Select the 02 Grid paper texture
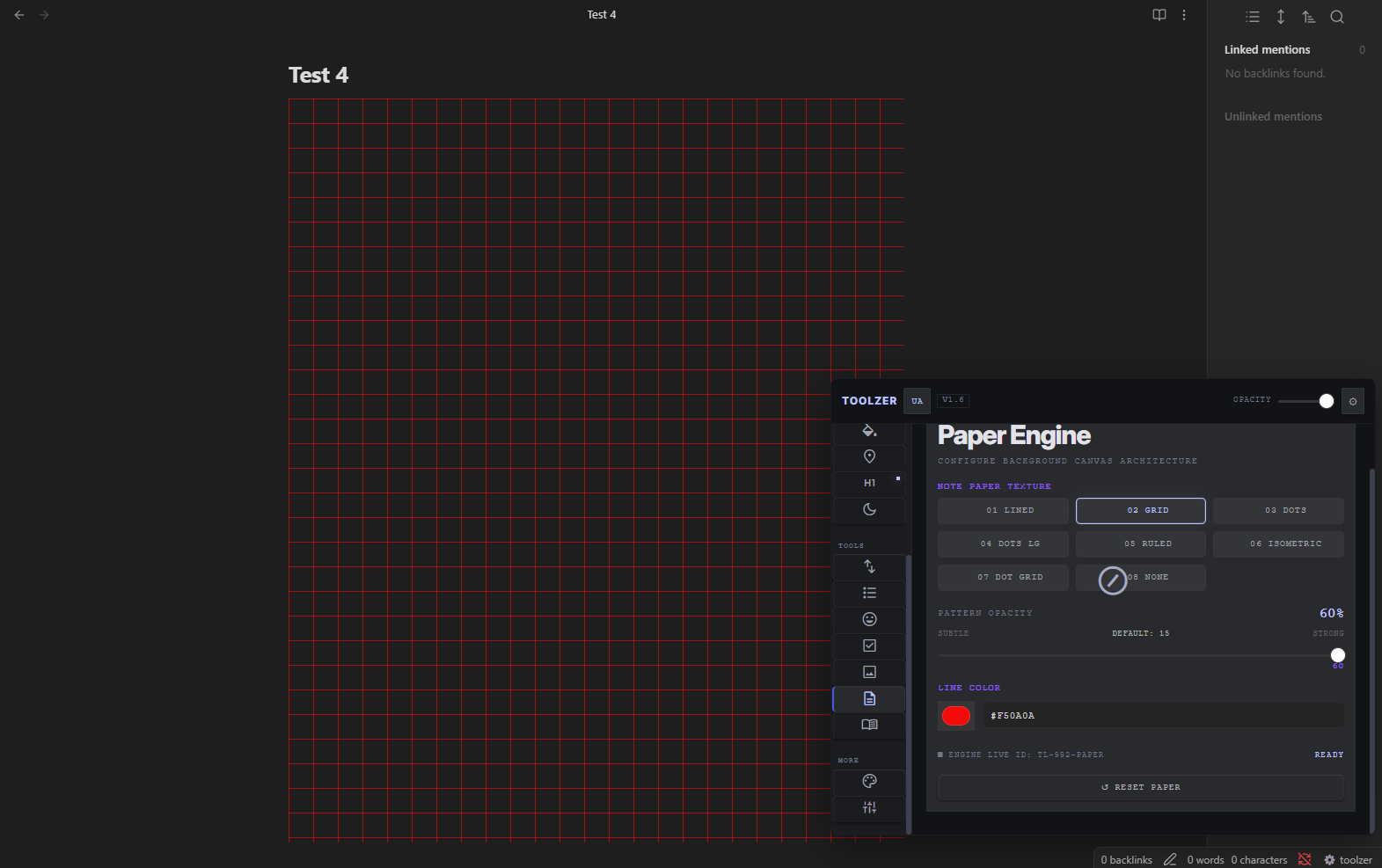Image resolution: width=1382 pixels, height=868 pixels. [x=1141, y=511]
